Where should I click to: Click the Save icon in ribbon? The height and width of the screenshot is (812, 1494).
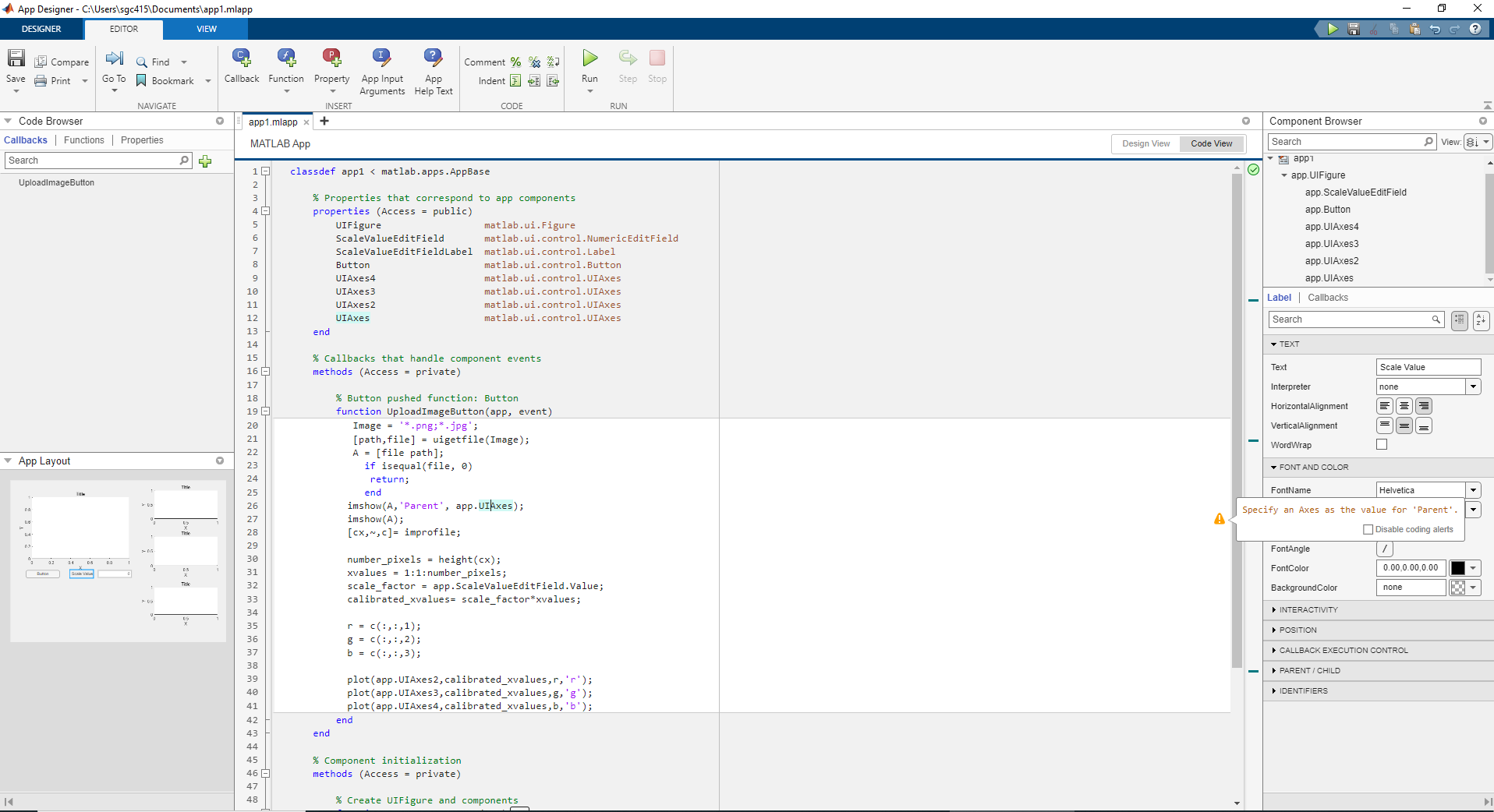pyautogui.click(x=16, y=58)
